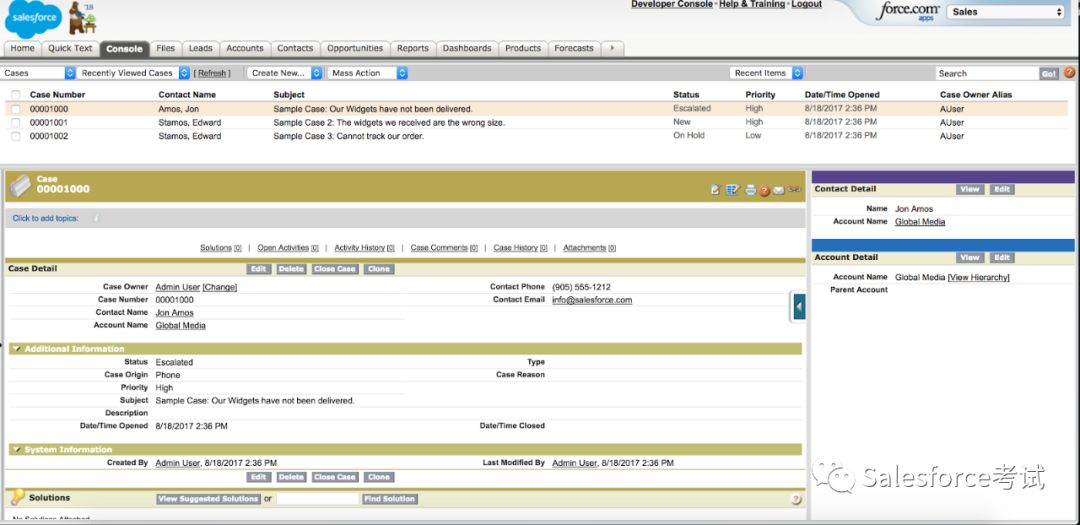The height and width of the screenshot is (525, 1080).
Task: Open the help icon in Solutions section
Action: pos(796,499)
